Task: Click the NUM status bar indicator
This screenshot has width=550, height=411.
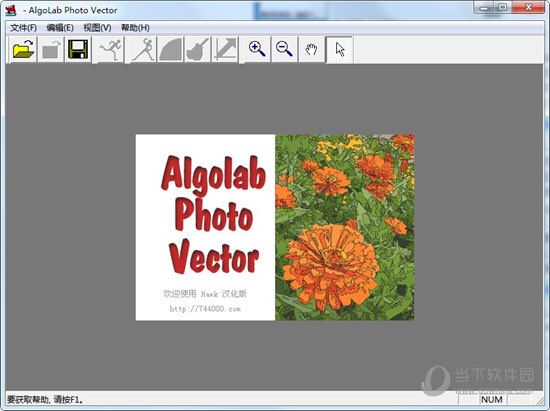Action: pyautogui.click(x=491, y=399)
